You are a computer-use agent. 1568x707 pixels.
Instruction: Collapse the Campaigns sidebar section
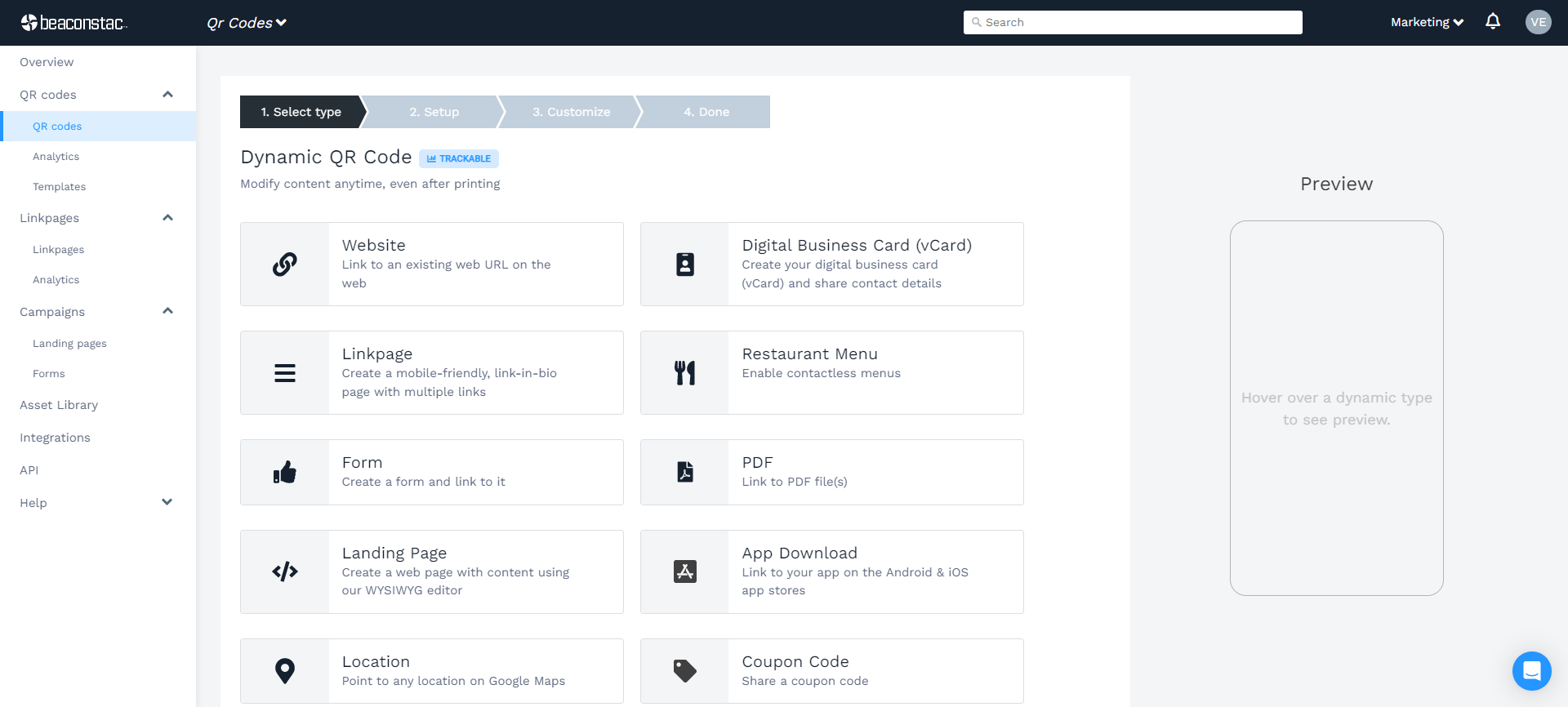pos(167,311)
